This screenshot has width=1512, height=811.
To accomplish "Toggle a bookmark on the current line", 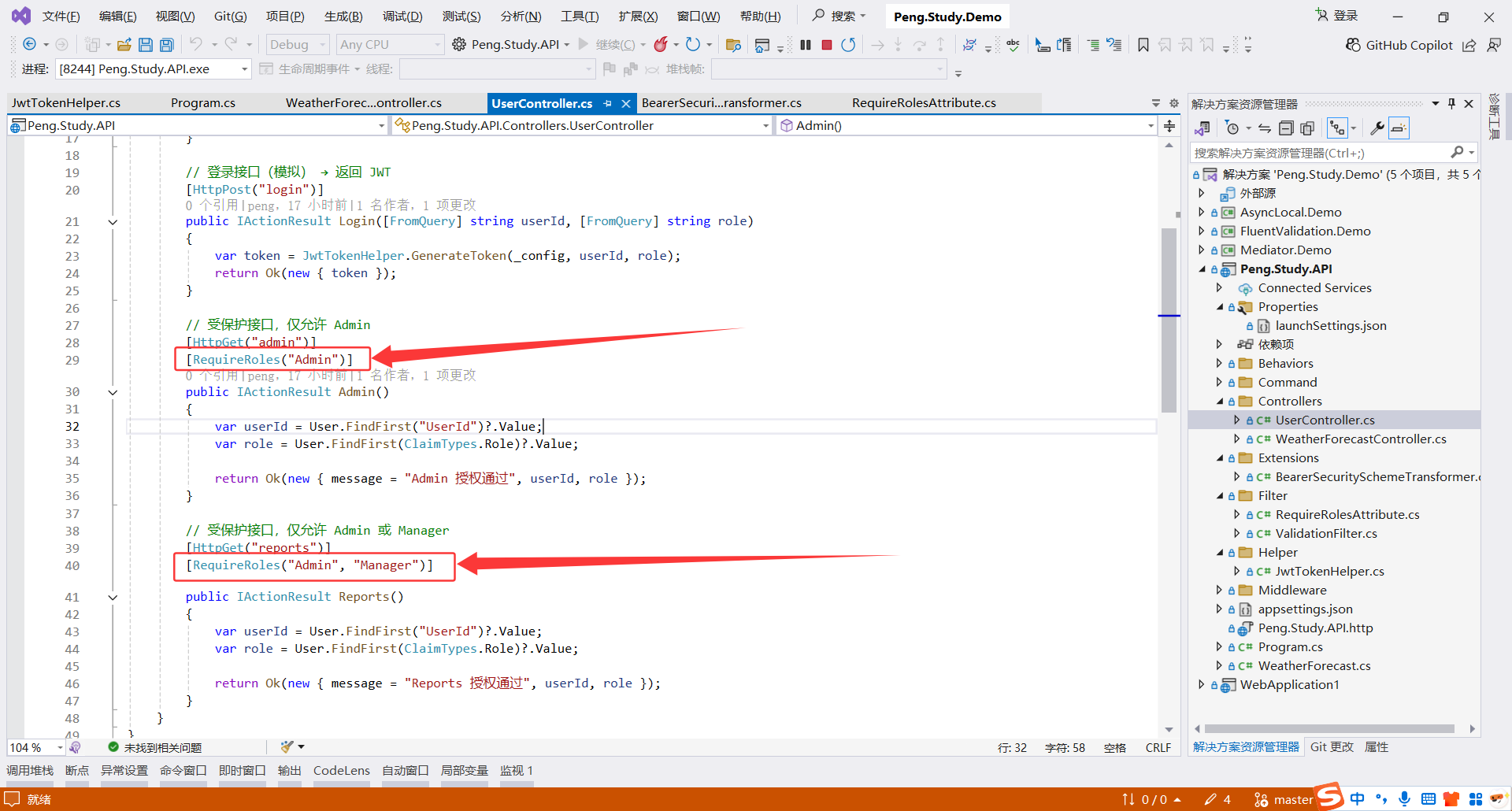I will point(1143,45).
